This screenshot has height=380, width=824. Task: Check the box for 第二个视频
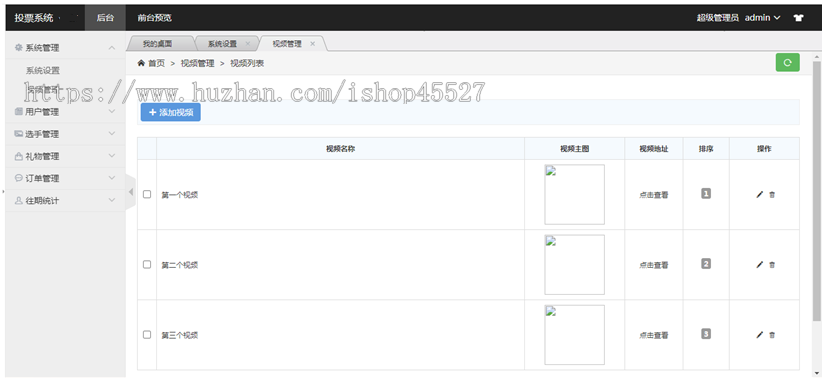[x=147, y=264]
